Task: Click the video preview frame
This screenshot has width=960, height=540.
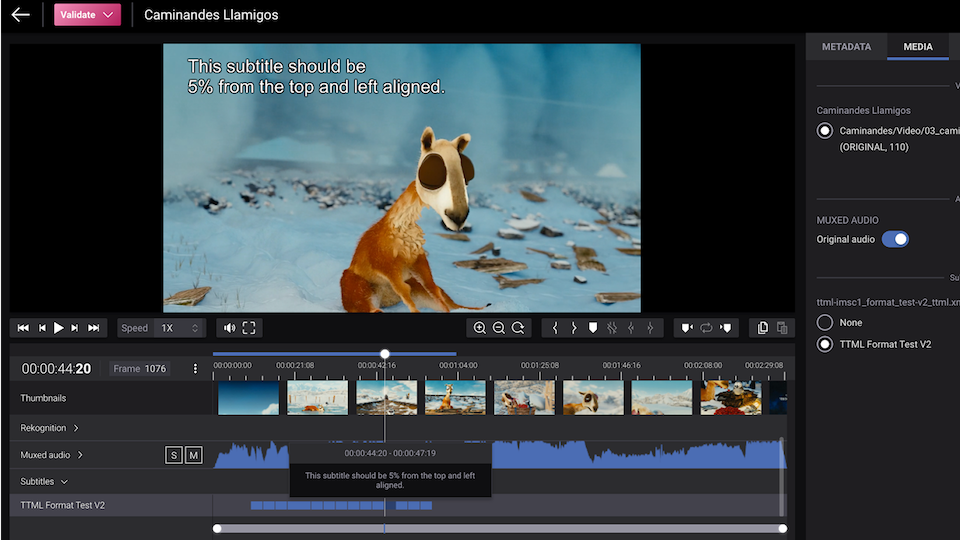Action: pyautogui.click(x=402, y=178)
